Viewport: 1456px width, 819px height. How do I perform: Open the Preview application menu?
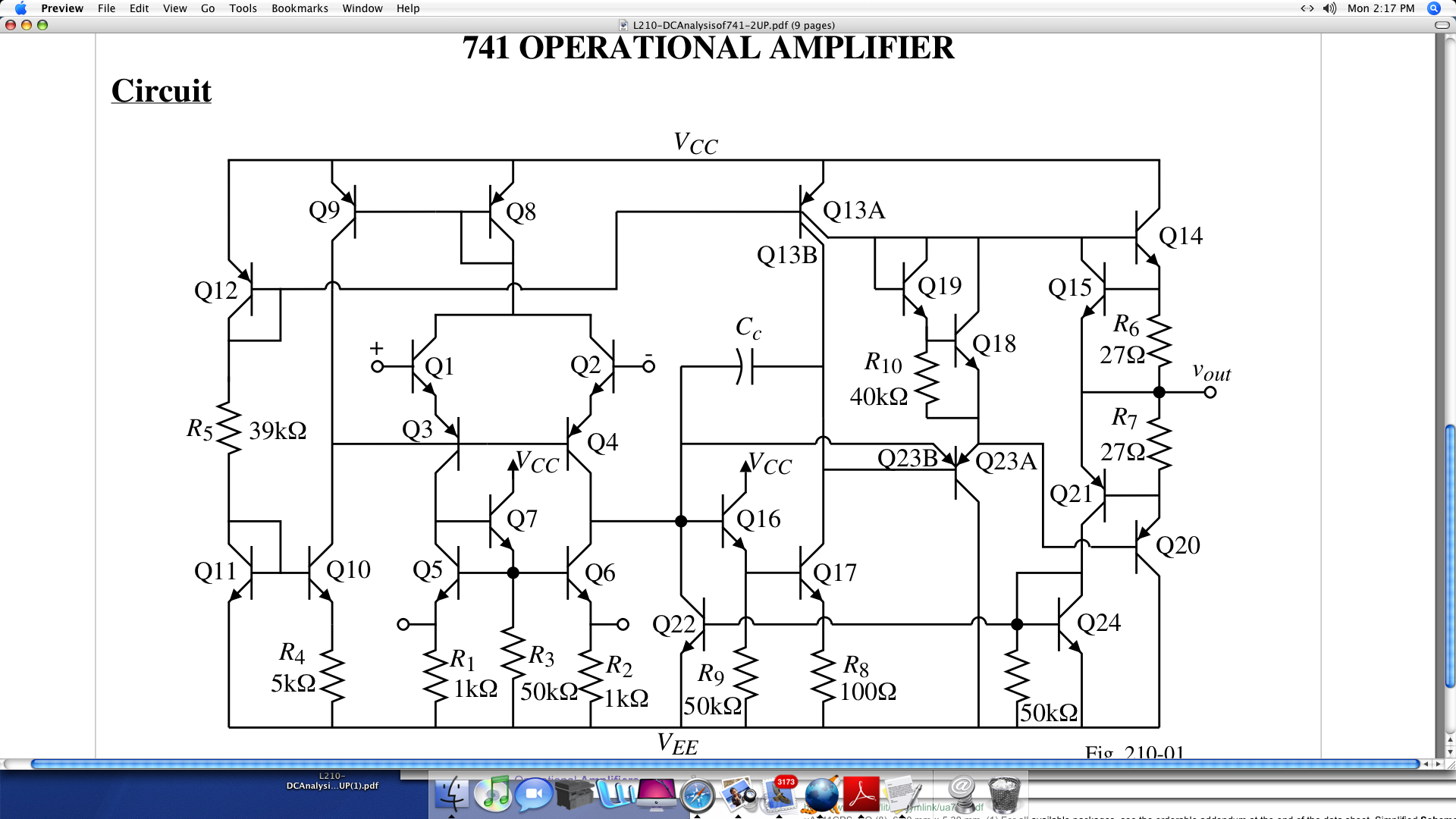click(x=62, y=8)
